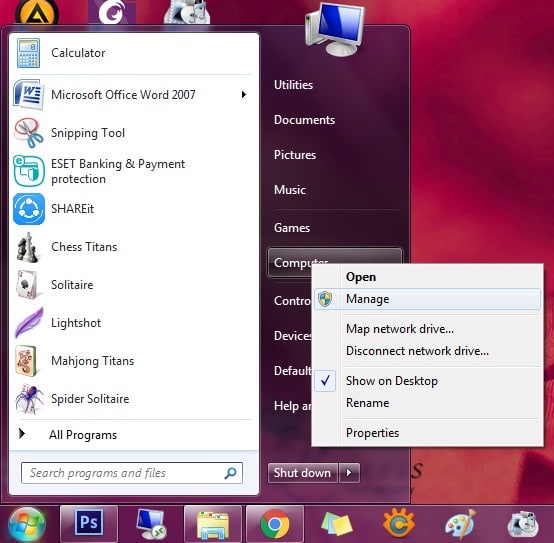Open Control Panel in the Start menu
Image resolution: width=554 pixels, height=543 pixels.
pos(292,301)
